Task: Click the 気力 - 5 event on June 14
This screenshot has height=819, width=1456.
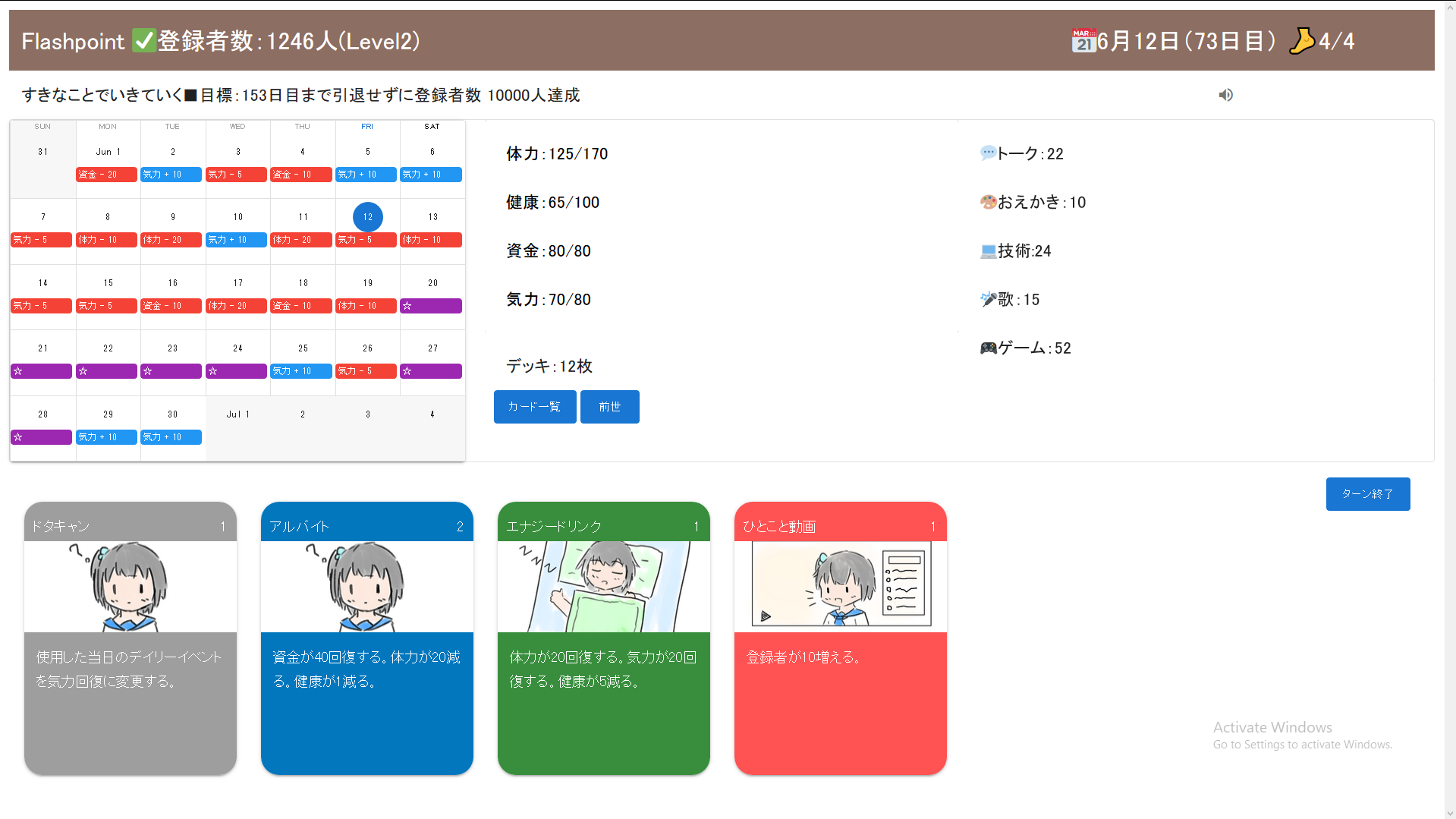Action: tap(42, 306)
